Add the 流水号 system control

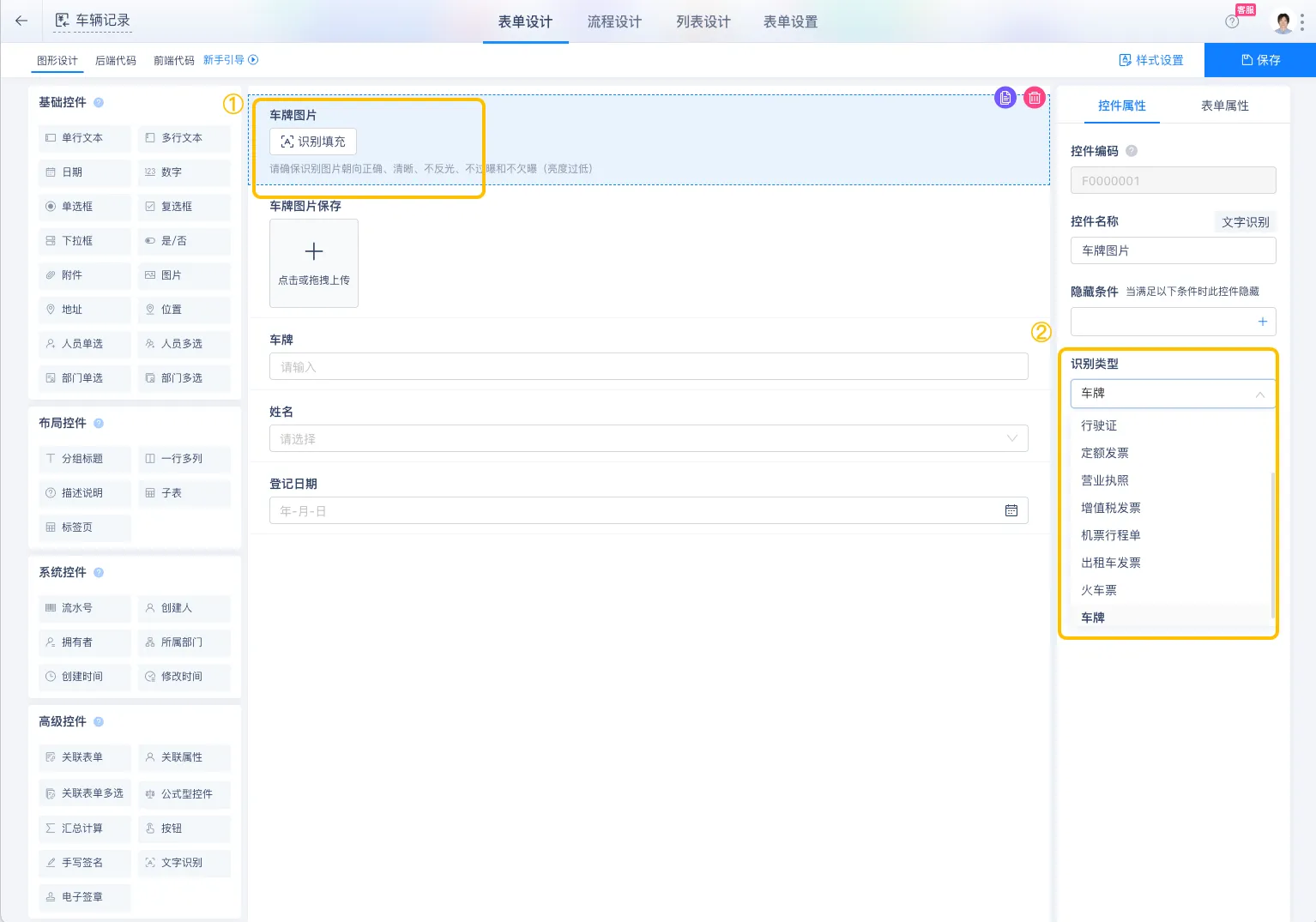click(85, 608)
